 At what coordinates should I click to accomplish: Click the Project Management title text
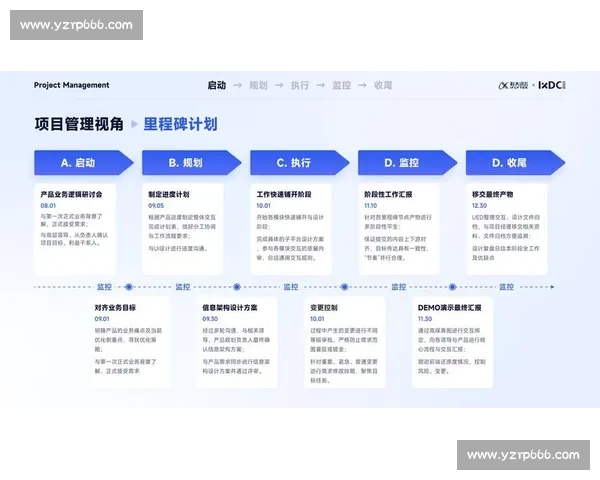coord(72,86)
